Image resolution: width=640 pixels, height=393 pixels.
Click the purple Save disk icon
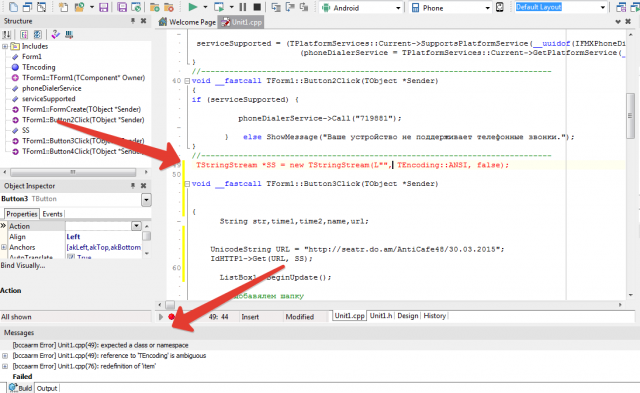coord(104,7)
